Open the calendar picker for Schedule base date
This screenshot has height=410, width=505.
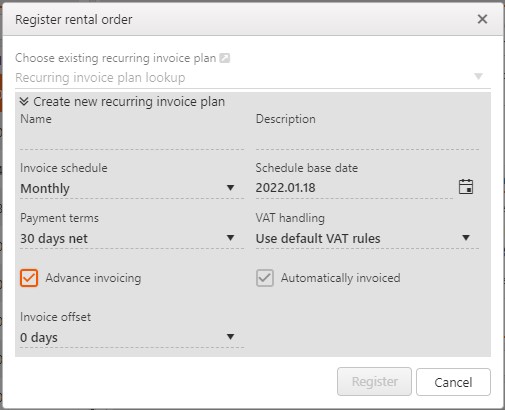coord(466,187)
